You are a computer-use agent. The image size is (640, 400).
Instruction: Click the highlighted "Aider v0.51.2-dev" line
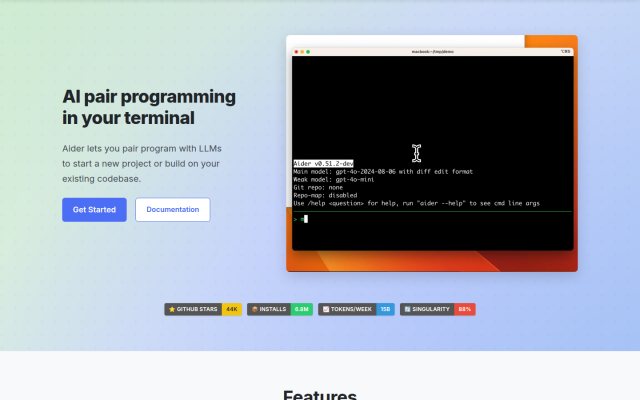click(323, 164)
